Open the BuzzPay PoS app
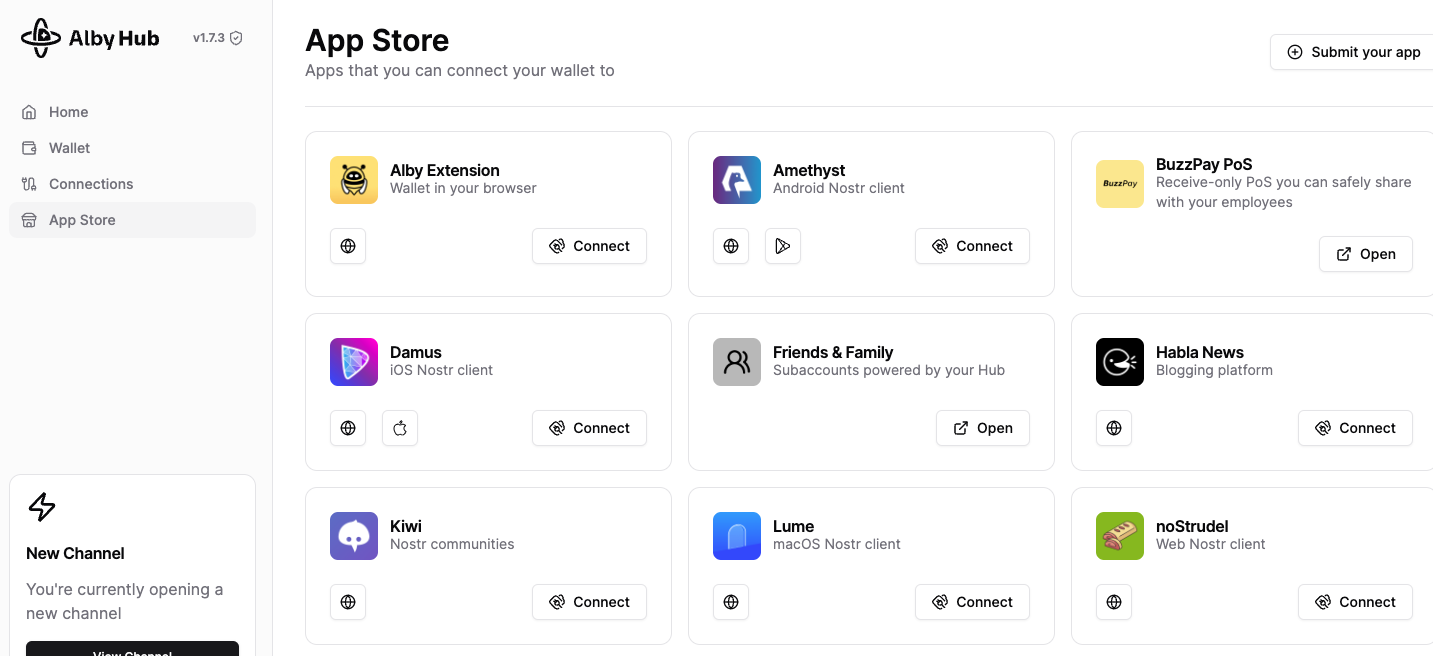Screen dimensions: 1433x656 [1365, 254]
